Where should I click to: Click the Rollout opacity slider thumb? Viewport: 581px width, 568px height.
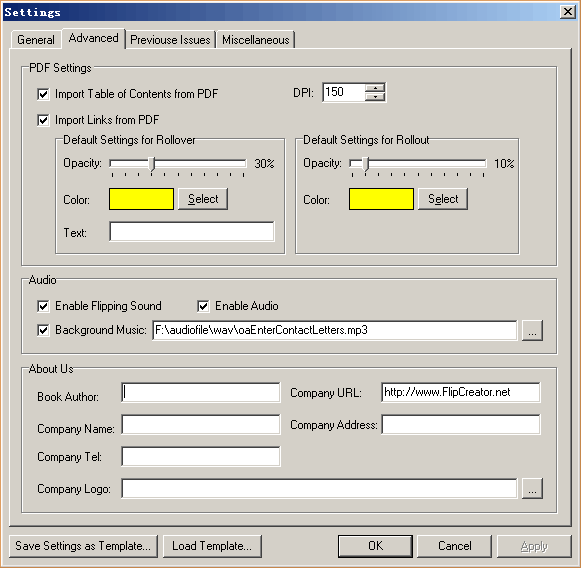[x=366, y=163]
